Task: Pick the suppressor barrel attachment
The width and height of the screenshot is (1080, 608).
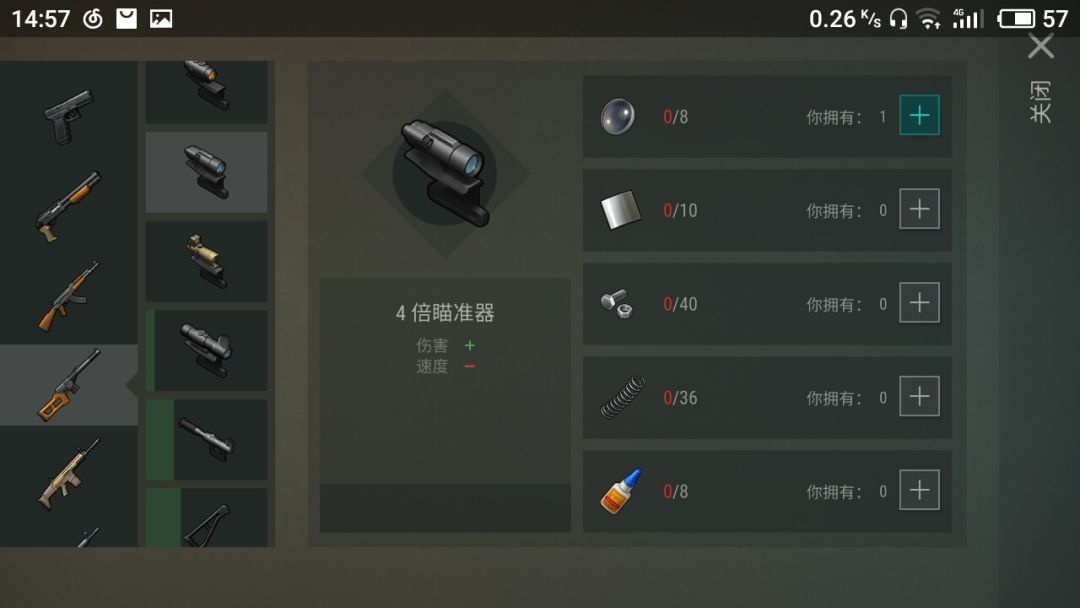Action: (207, 439)
